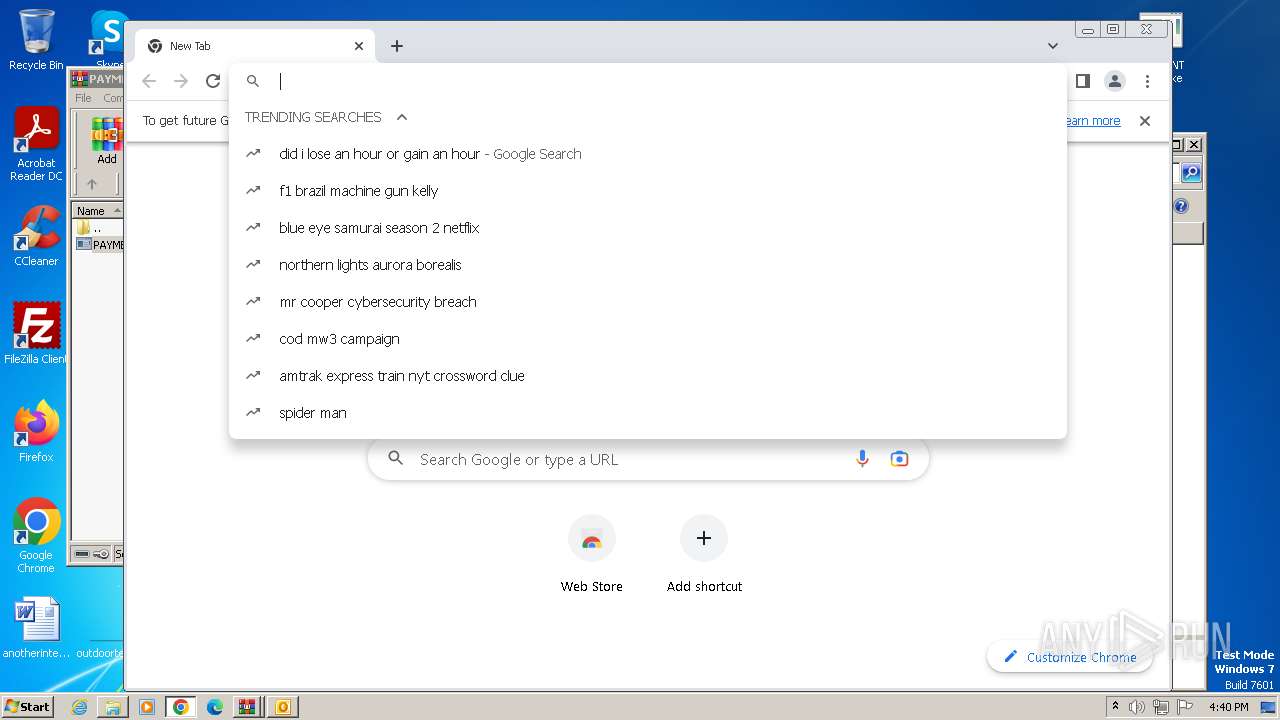Open the Chrome profile avatar
1280x720 pixels.
[x=1114, y=81]
